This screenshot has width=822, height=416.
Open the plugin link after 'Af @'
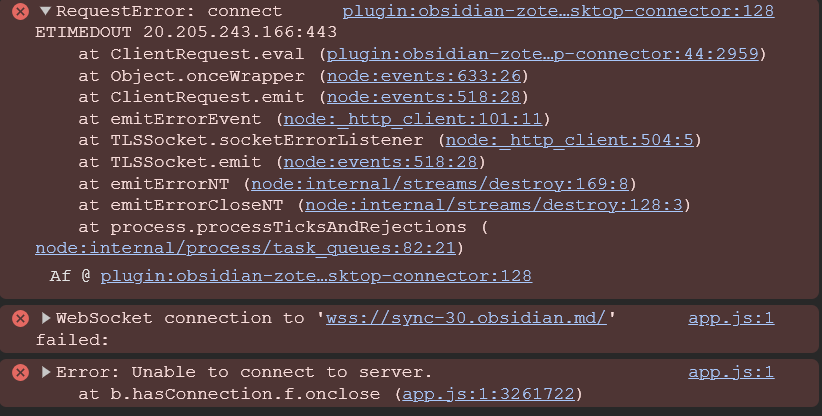pos(316,275)
